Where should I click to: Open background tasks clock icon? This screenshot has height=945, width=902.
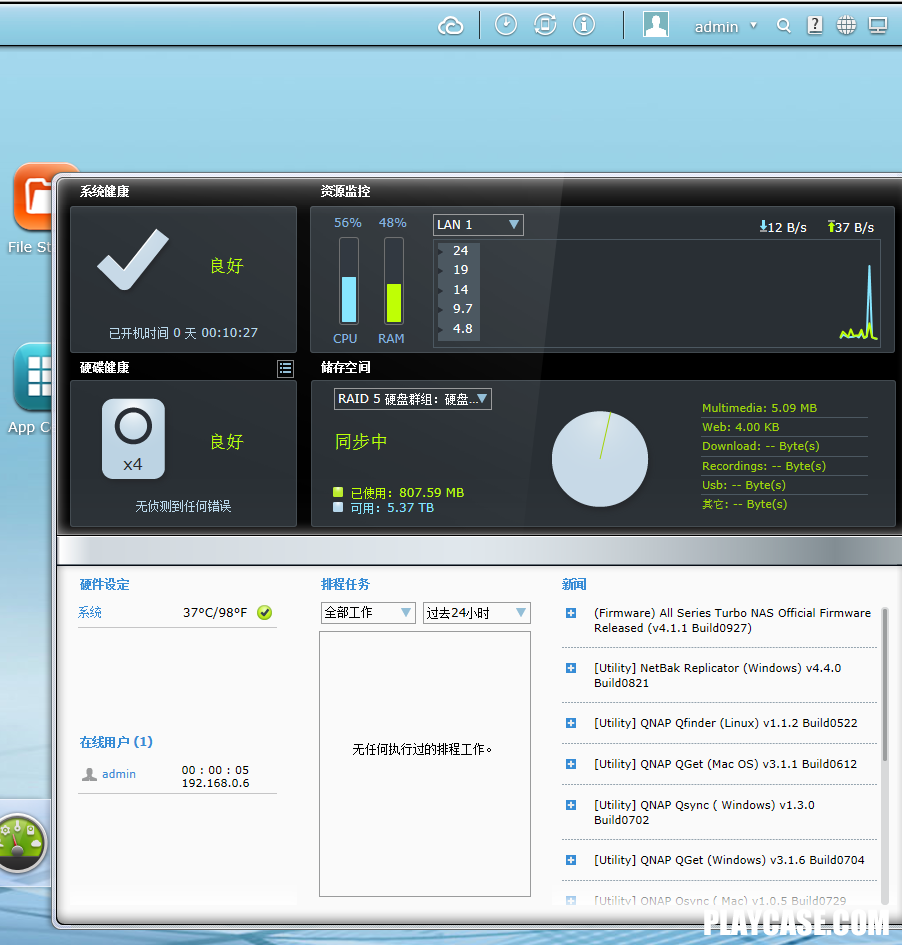[506, 25]
